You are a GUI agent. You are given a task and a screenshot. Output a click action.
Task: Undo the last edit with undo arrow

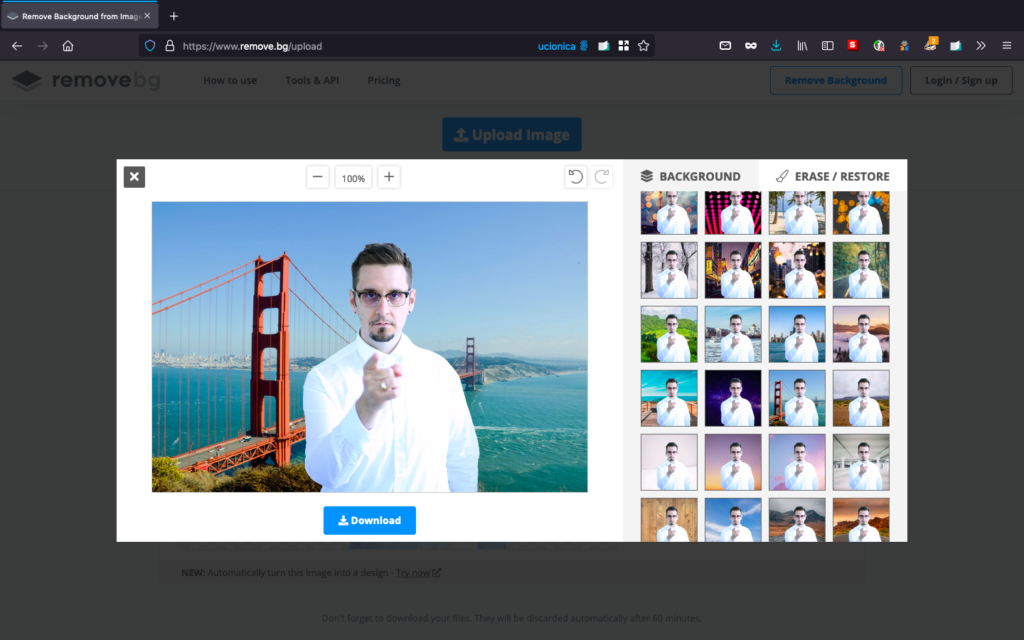[x=576, y=177]
